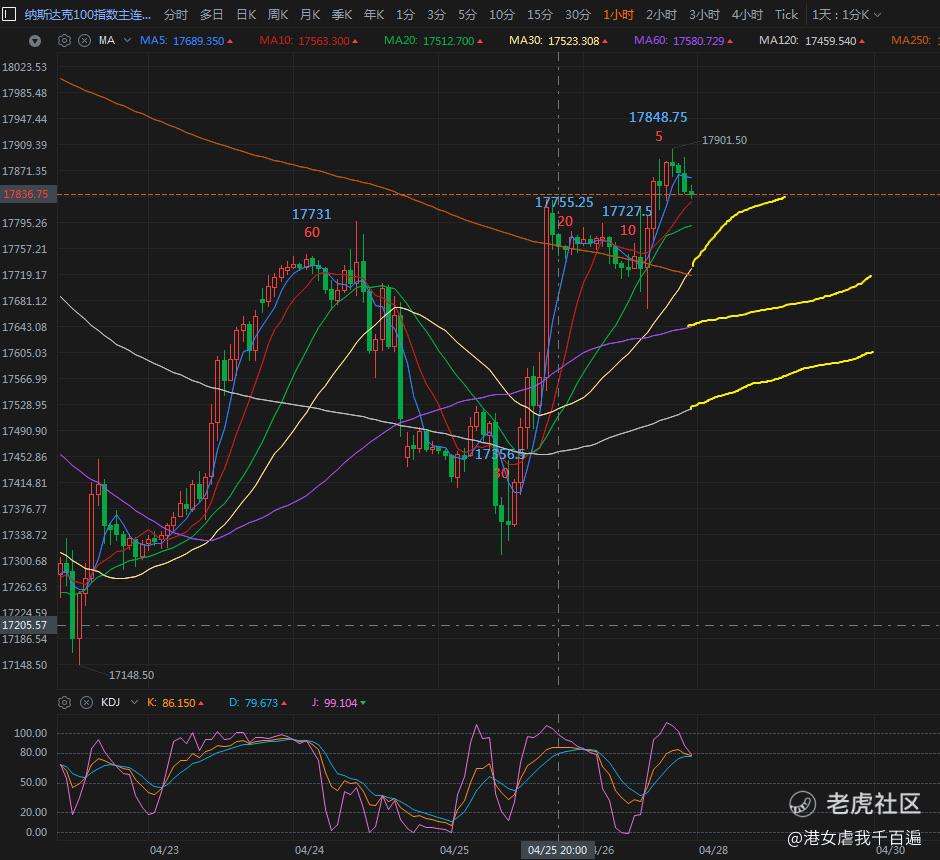Image resolution: width=940 pixels, height=860 pixels.
Task: Switch to 1分 interval
Action: (405, 14)
